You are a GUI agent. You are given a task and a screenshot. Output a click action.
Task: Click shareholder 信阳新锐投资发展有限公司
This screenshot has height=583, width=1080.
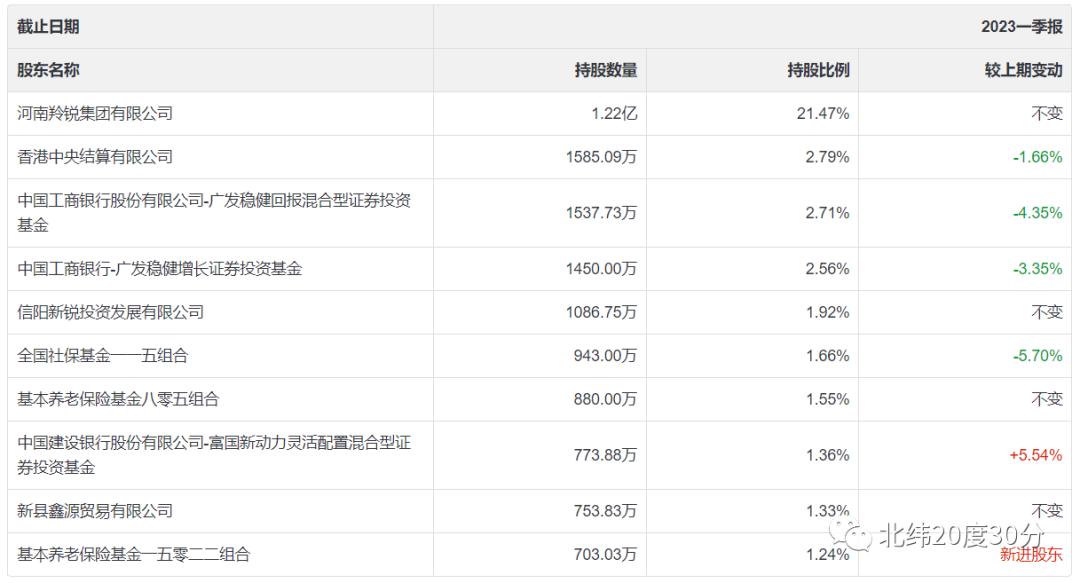(x=110, y=312)
